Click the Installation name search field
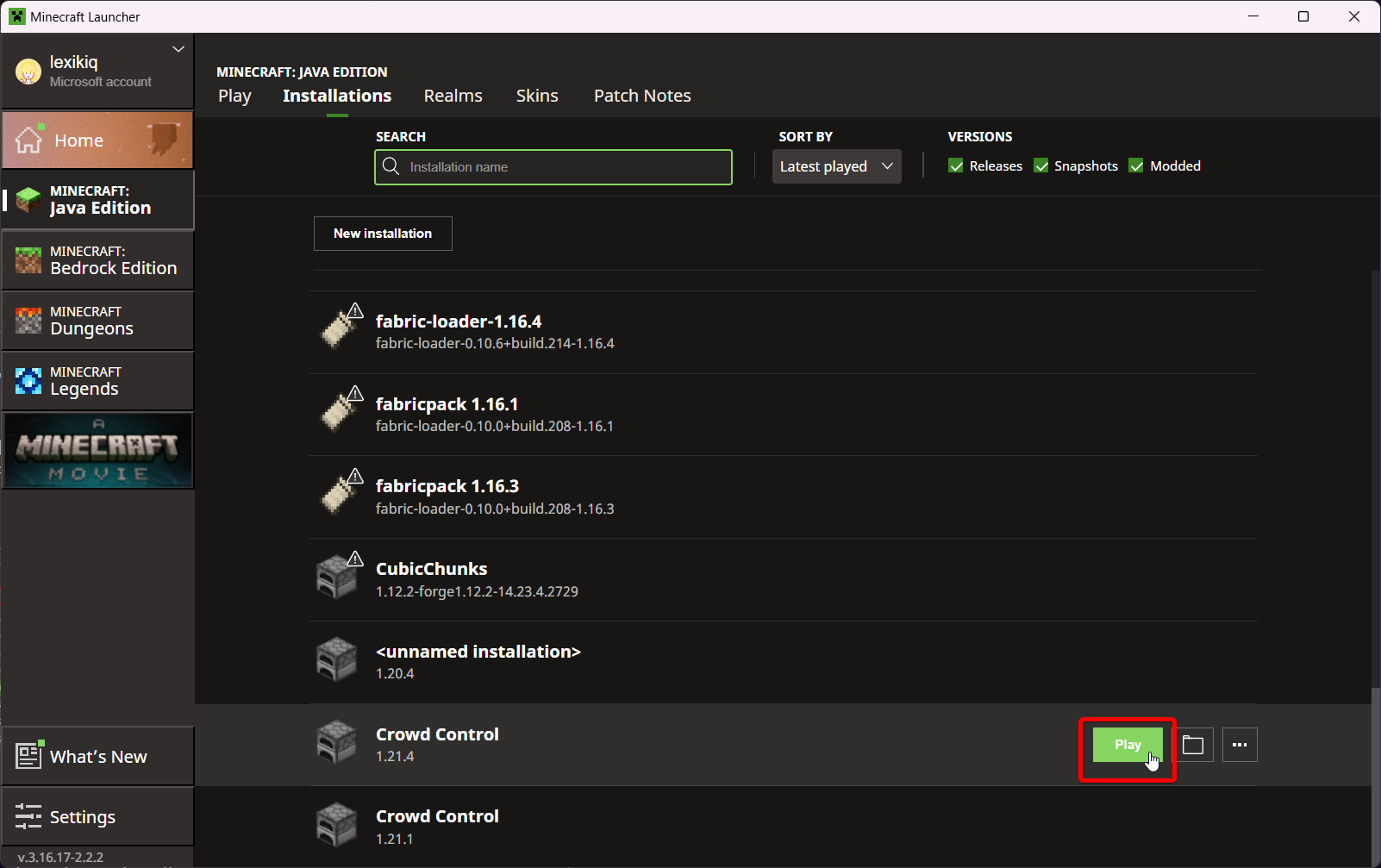 point(565,167)
